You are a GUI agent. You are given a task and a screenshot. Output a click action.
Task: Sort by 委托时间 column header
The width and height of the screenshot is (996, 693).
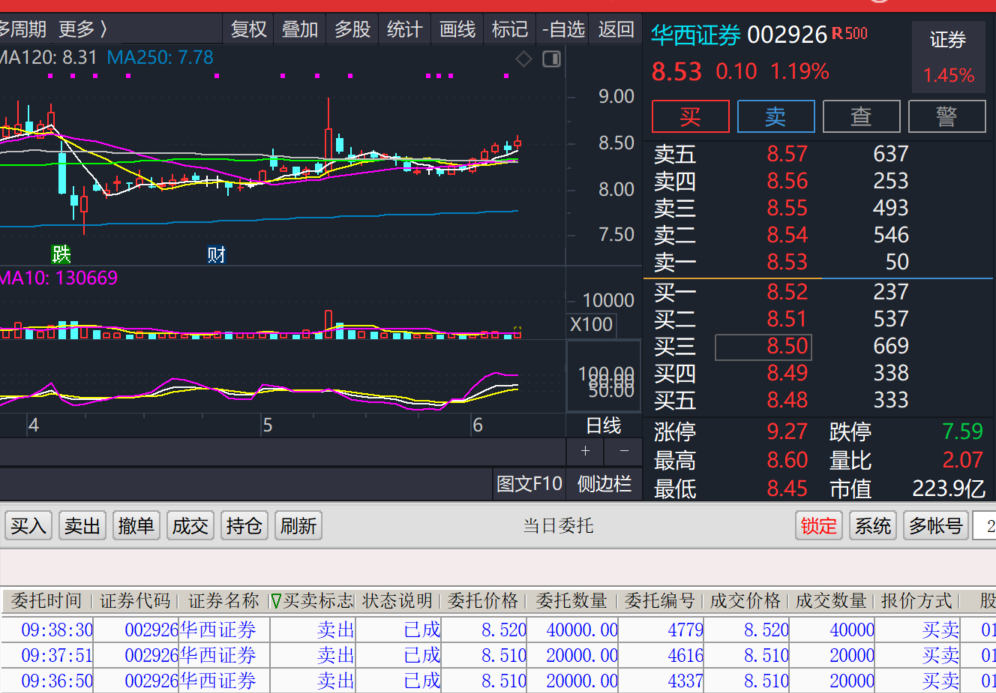tap(46, 601)
